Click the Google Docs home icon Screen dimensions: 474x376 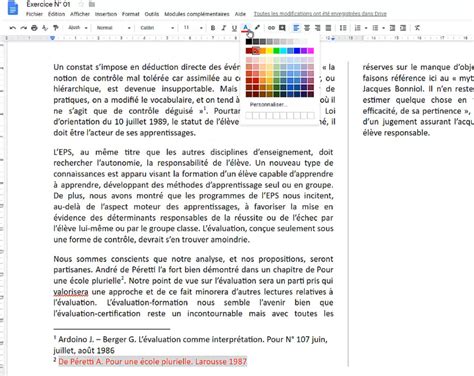[13, 8]
